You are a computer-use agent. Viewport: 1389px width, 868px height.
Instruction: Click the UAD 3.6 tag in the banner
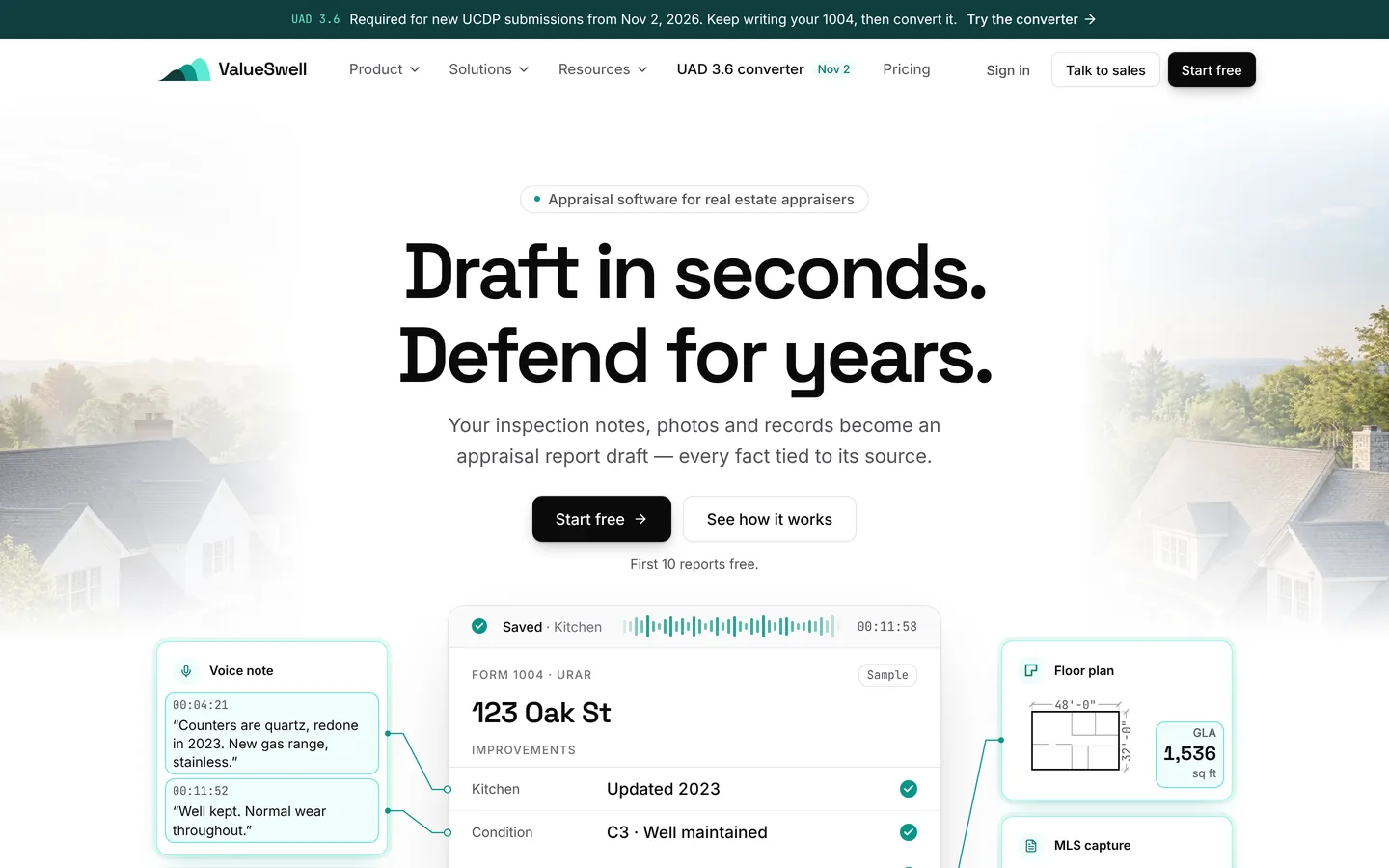click(315, 19)
